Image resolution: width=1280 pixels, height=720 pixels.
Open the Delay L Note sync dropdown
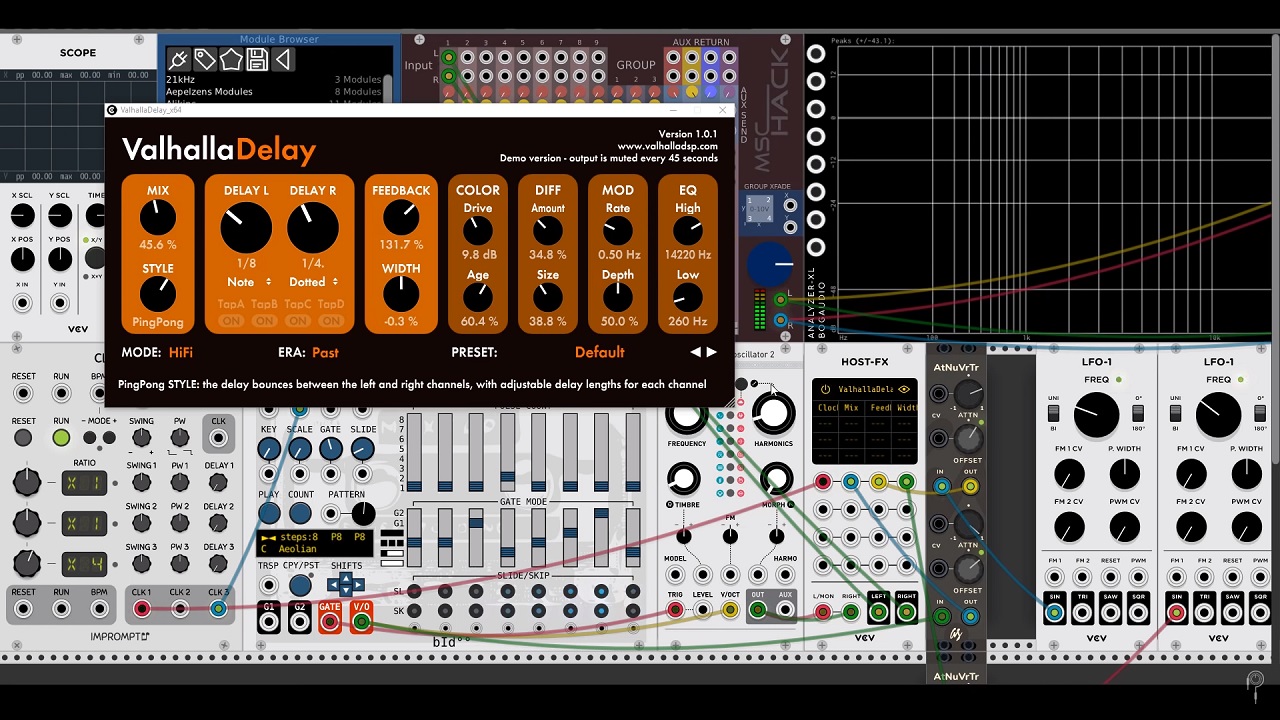point(246,282)
